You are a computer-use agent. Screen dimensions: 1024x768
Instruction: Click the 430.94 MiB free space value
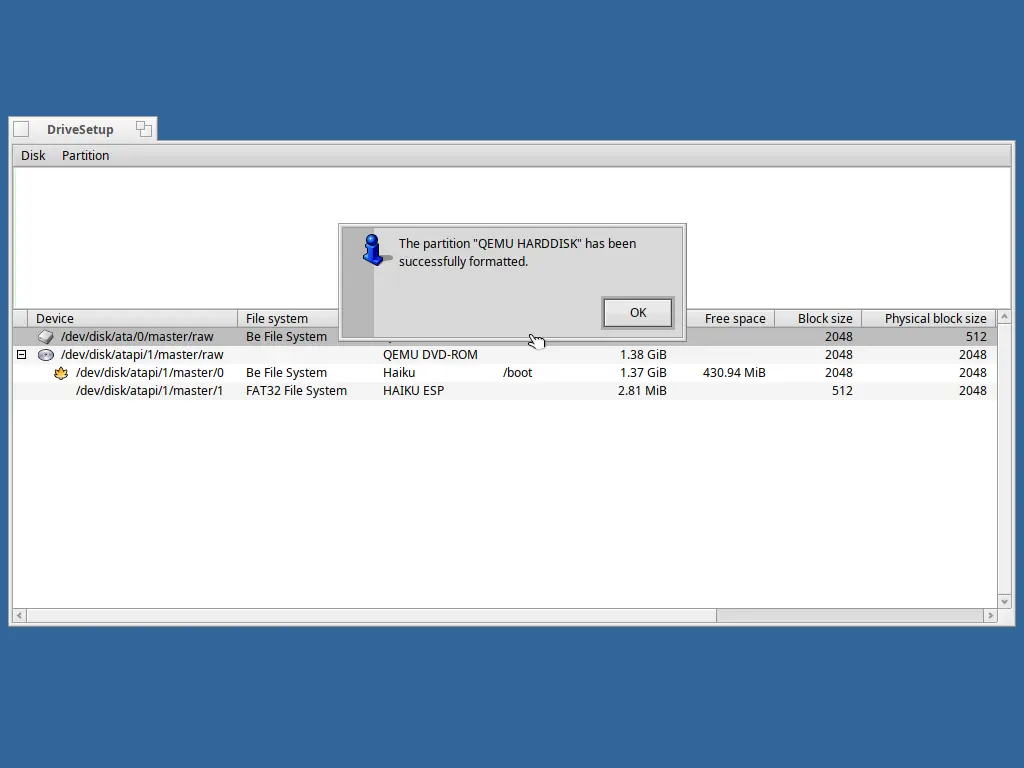734,373
